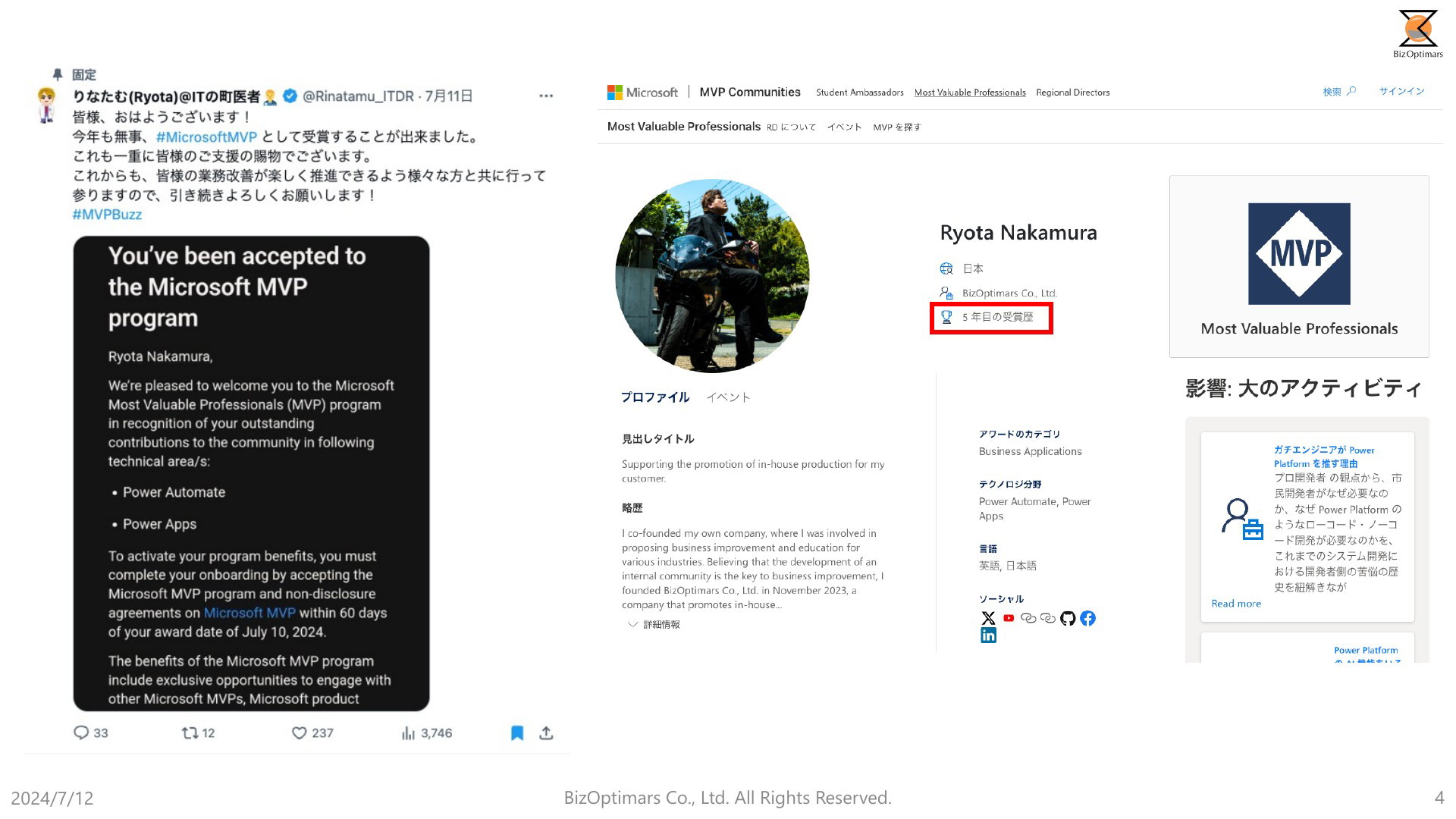The image size is (1456, 819).
Task: Click the Ryota Nakamura name heading
Action: [1018, 233]
